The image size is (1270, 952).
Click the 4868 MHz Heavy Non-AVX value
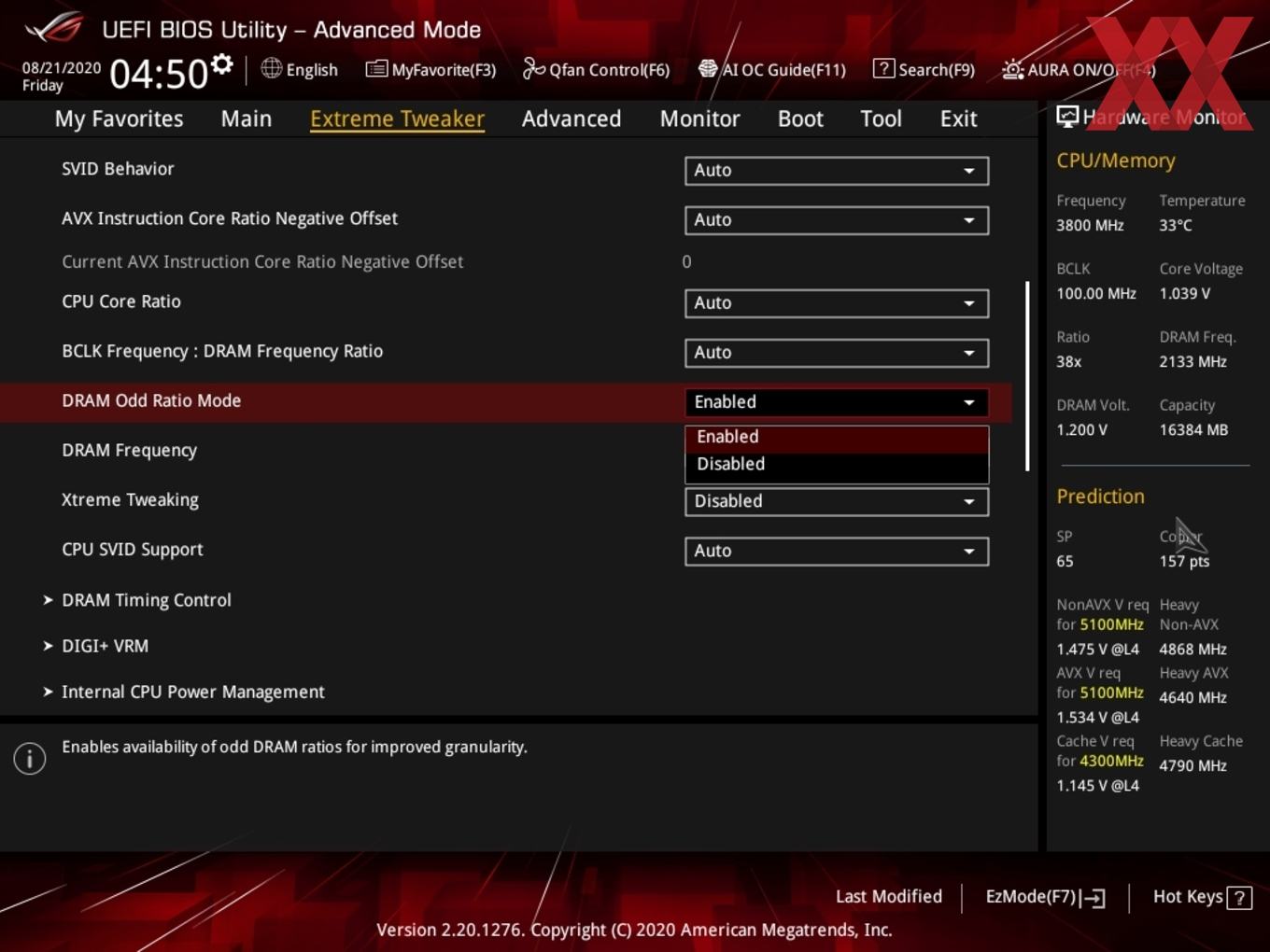(1192, 650)
